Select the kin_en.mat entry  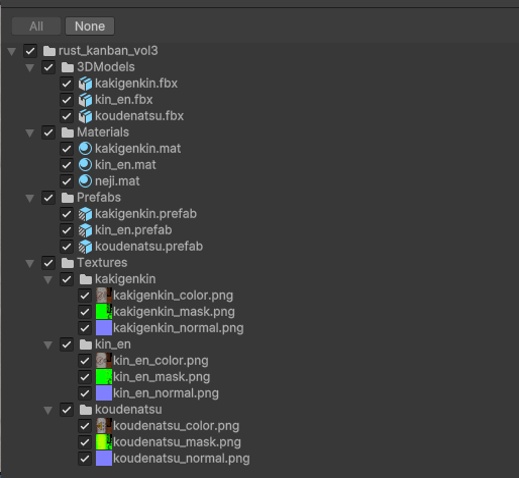click(125, 165)
